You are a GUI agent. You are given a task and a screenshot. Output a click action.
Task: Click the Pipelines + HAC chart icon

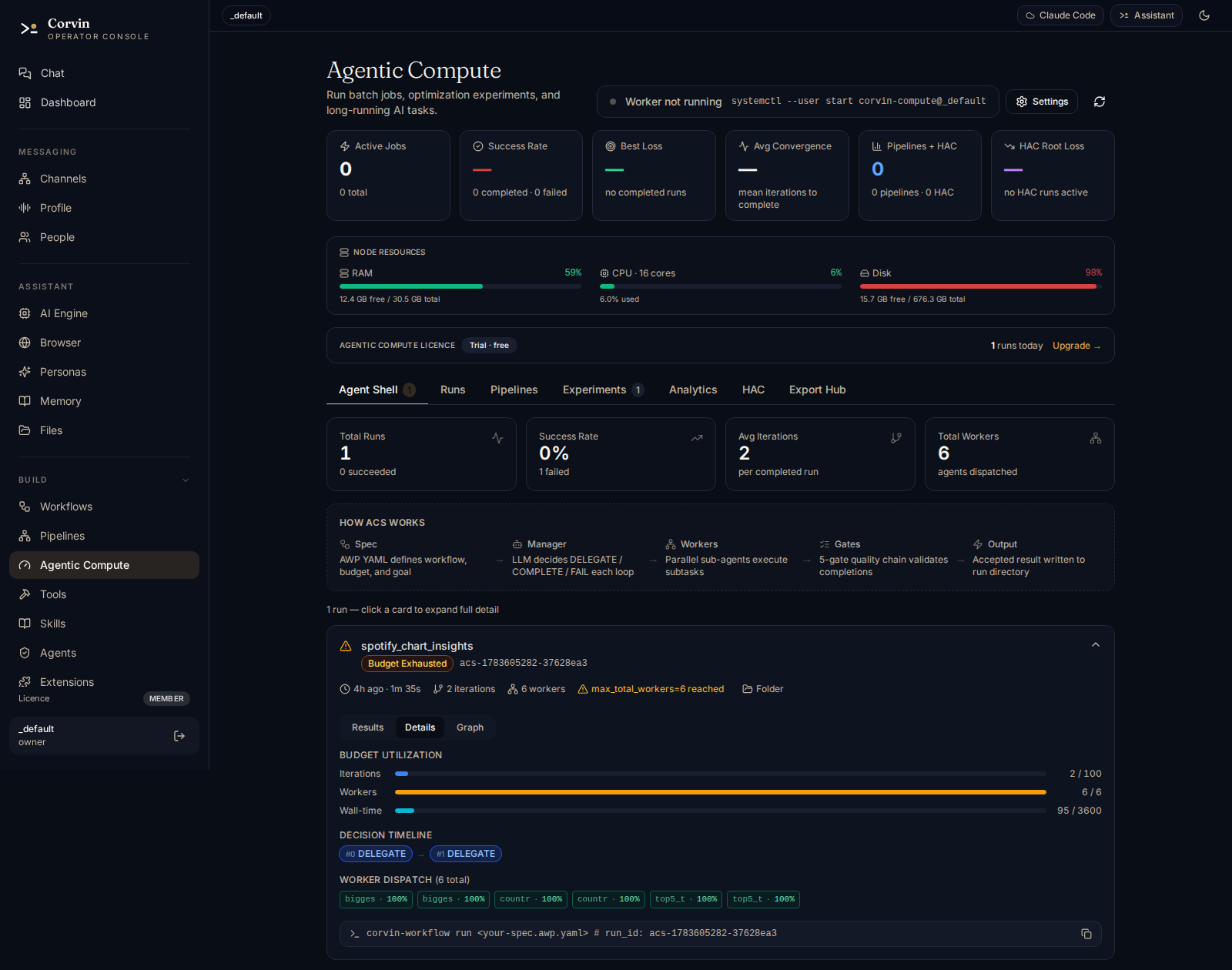(877, 146)
